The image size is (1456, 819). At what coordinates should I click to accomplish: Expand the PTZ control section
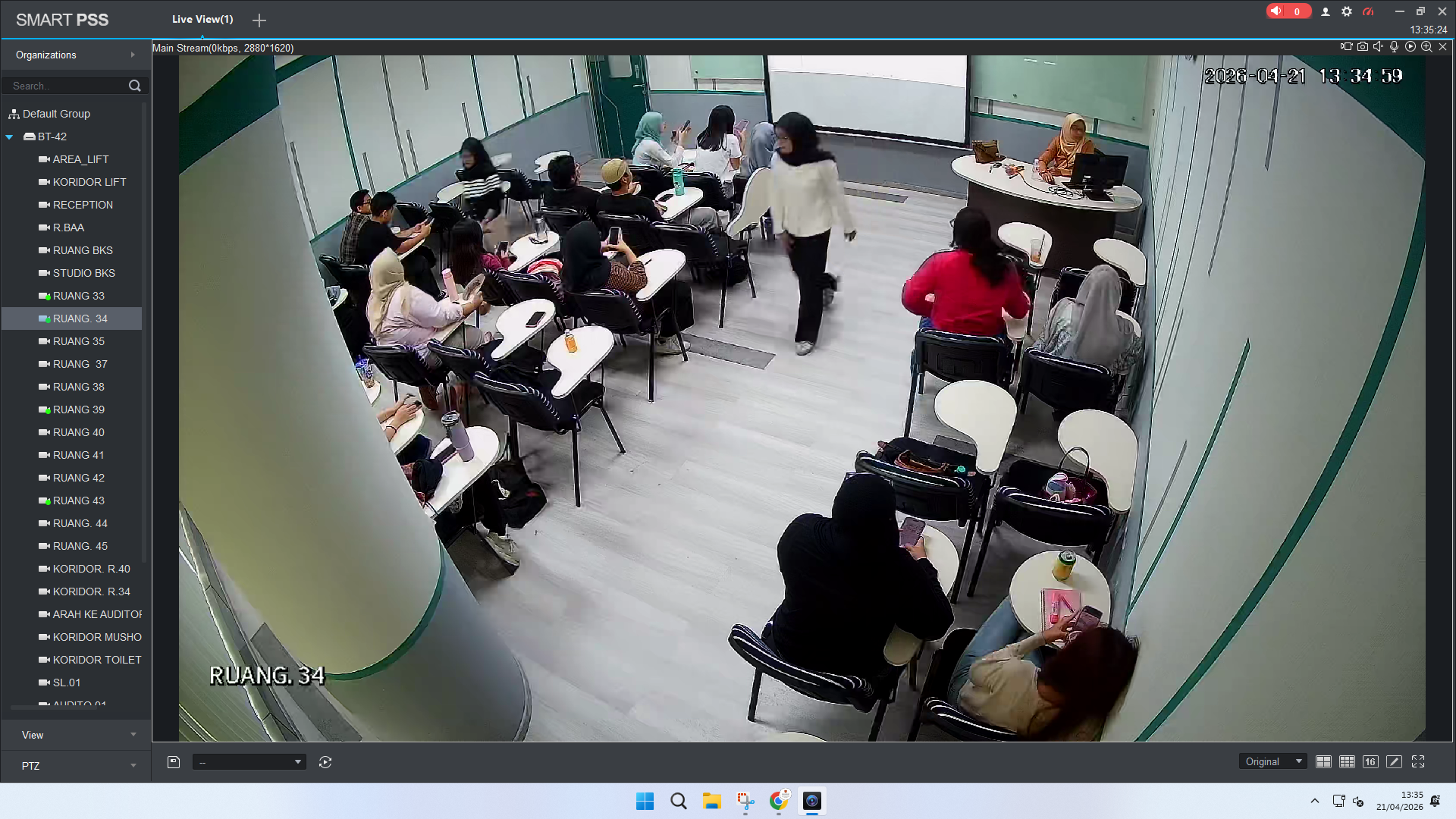pyautogui.click(x=76, y=766)
